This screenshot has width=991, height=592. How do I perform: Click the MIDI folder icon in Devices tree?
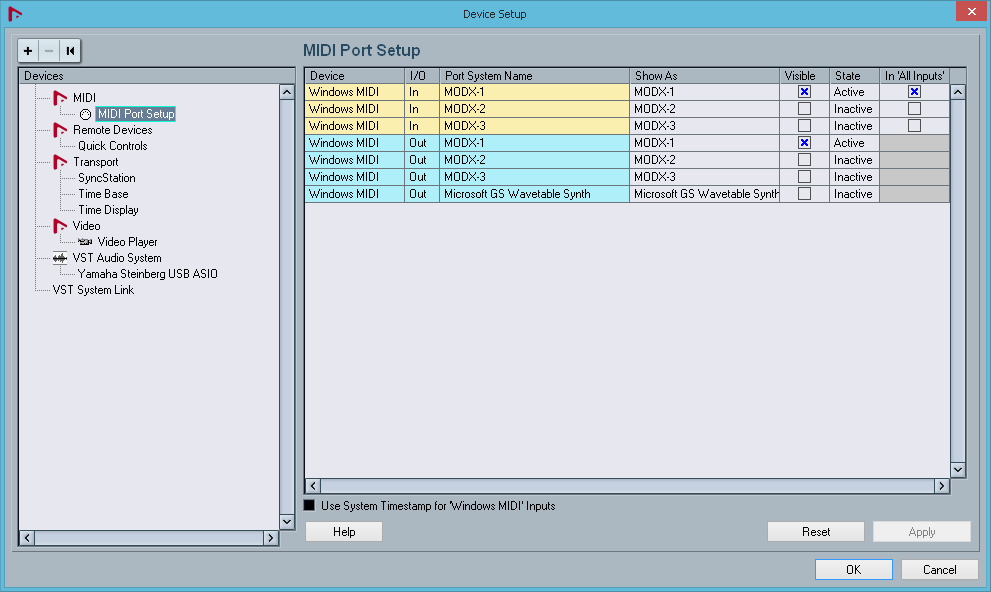[60, 97]
